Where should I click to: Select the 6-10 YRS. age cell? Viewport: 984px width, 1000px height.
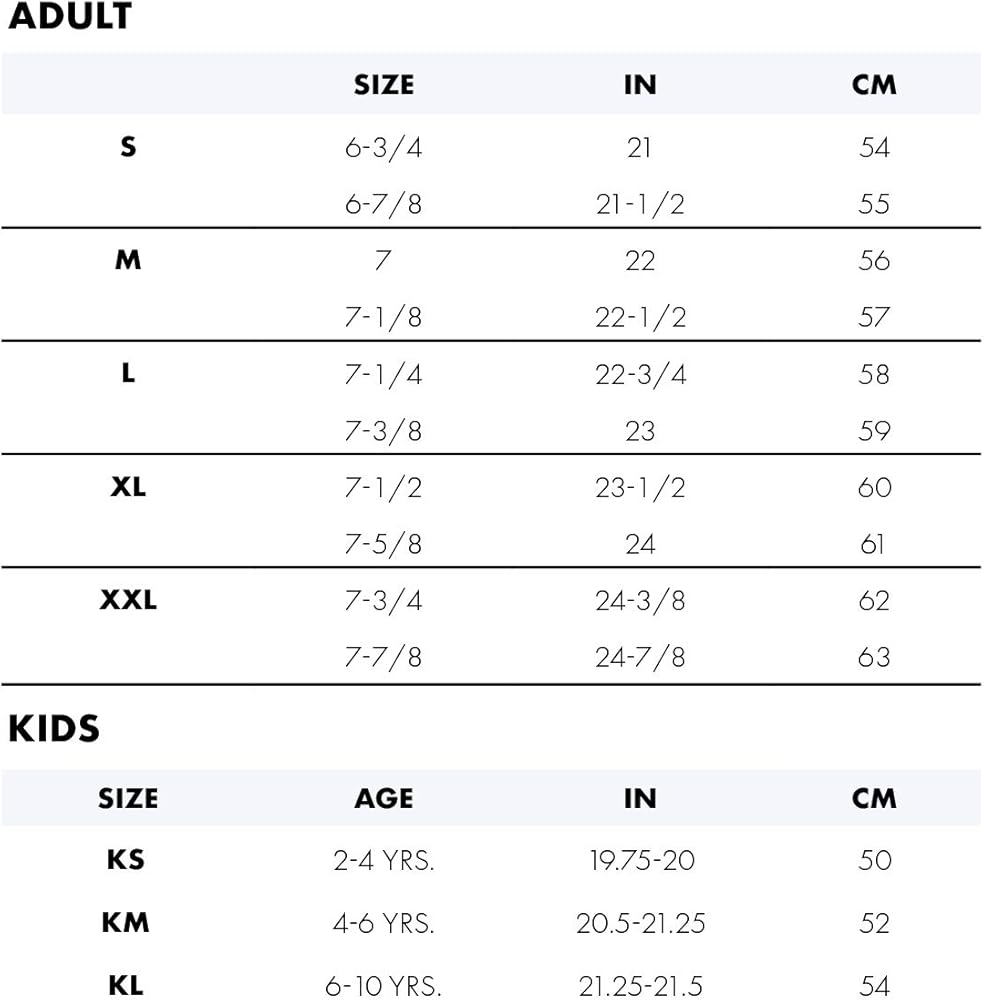tap(383, 987)
